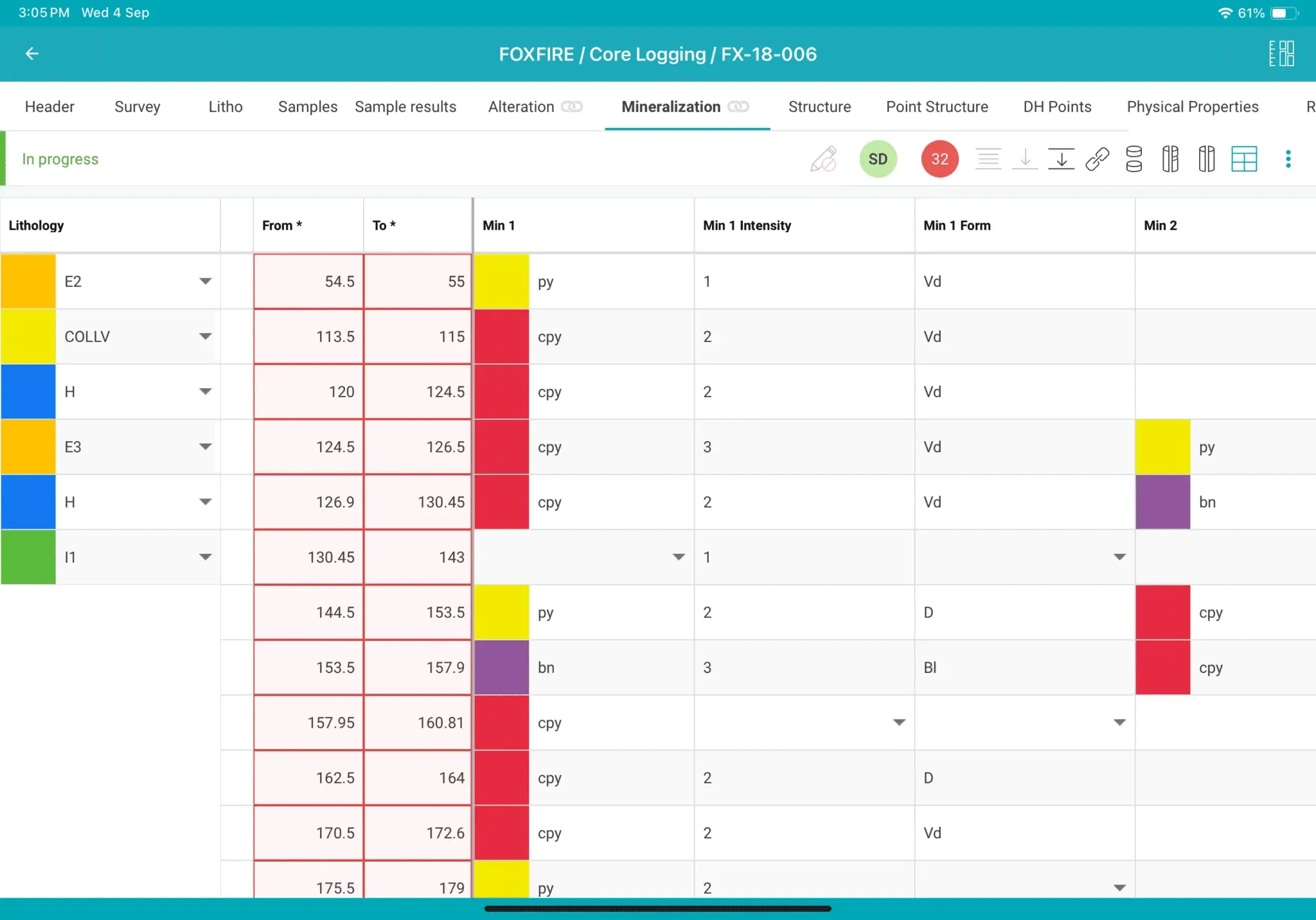Click the In progress status label
This screenshot has height=920, width=1316.
(60, 159)
